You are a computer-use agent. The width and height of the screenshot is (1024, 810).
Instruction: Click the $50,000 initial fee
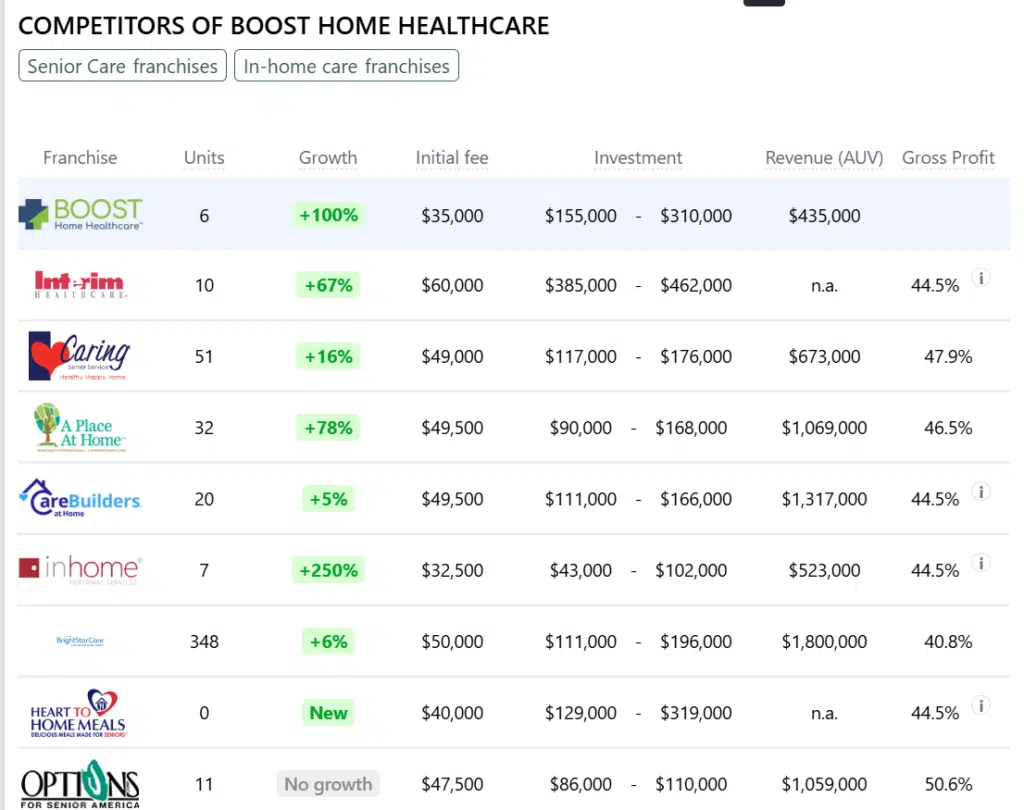(x=452, y=641)
